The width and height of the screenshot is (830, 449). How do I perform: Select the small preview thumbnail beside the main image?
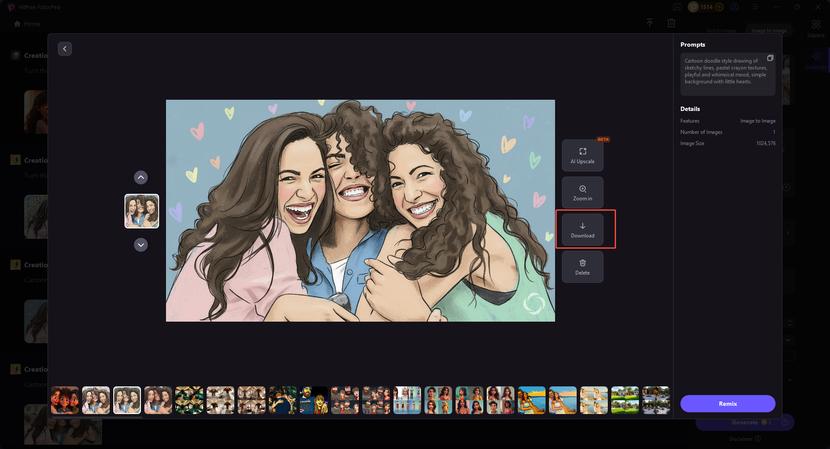[x=141, y=211]
